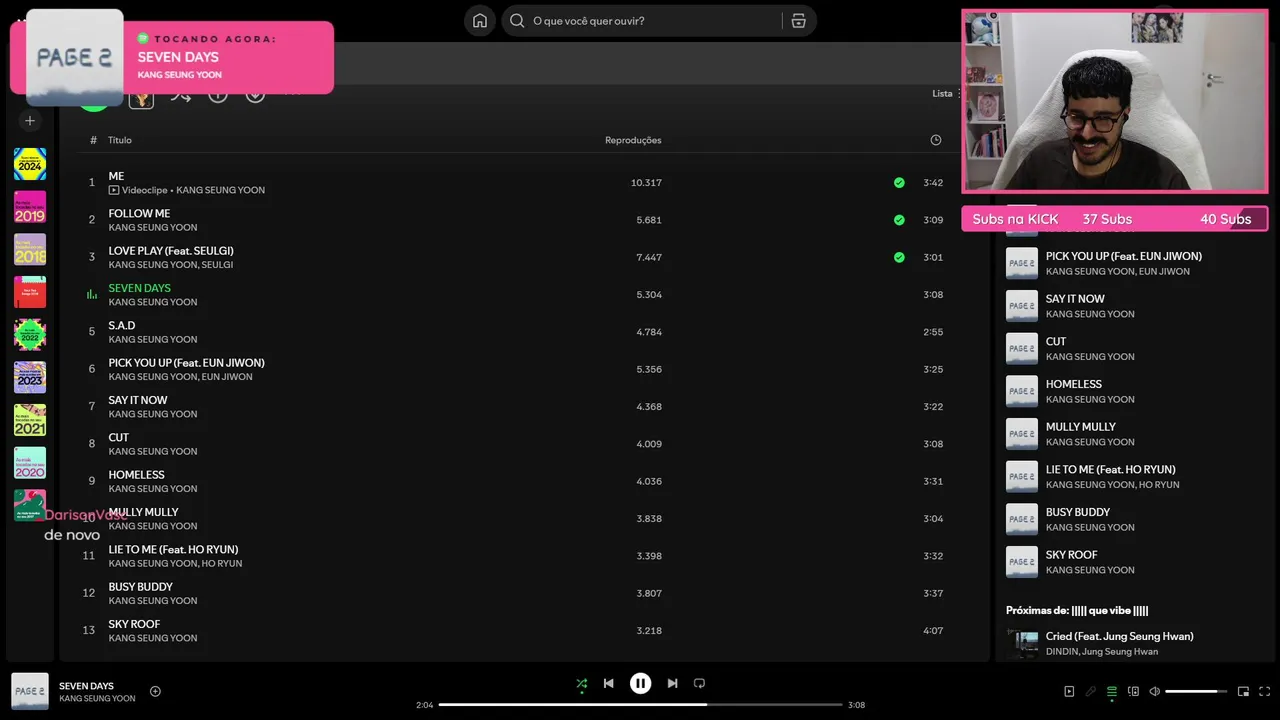Screen dimensions: 1280x720
Task: Add SEVEN DAYS to Liked Songs
Action: point(155,691)
